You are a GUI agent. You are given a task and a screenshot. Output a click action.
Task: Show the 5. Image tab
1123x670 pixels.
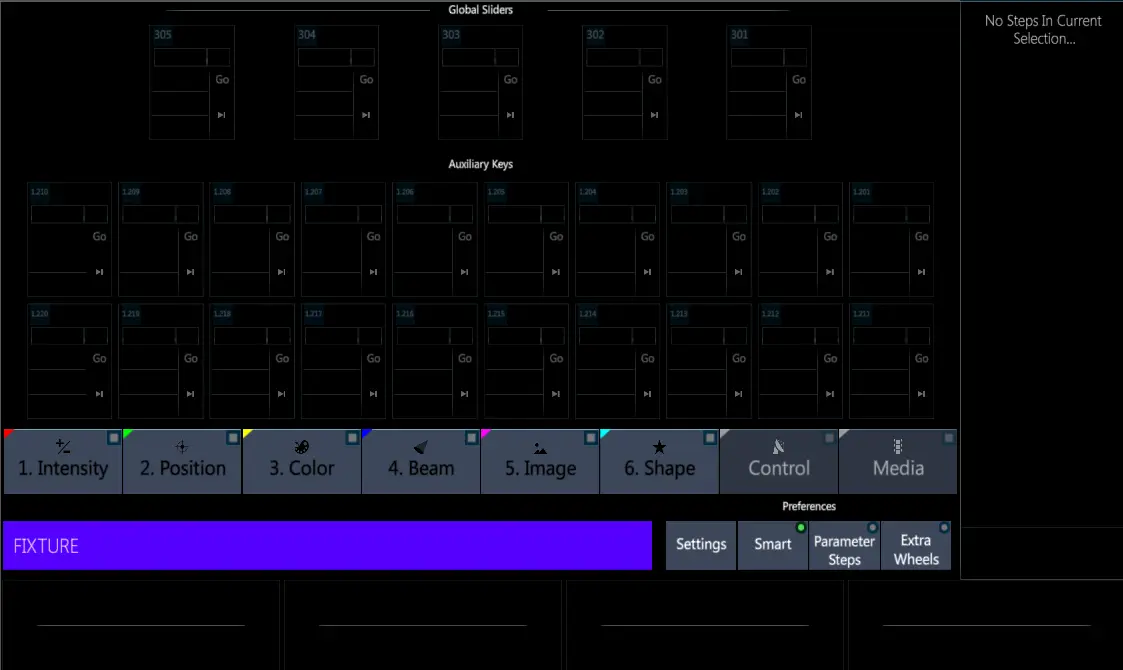point(540,462)
